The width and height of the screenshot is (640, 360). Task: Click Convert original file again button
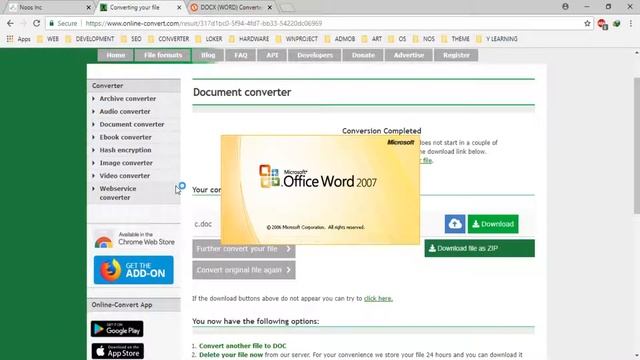tap(244, 270)
